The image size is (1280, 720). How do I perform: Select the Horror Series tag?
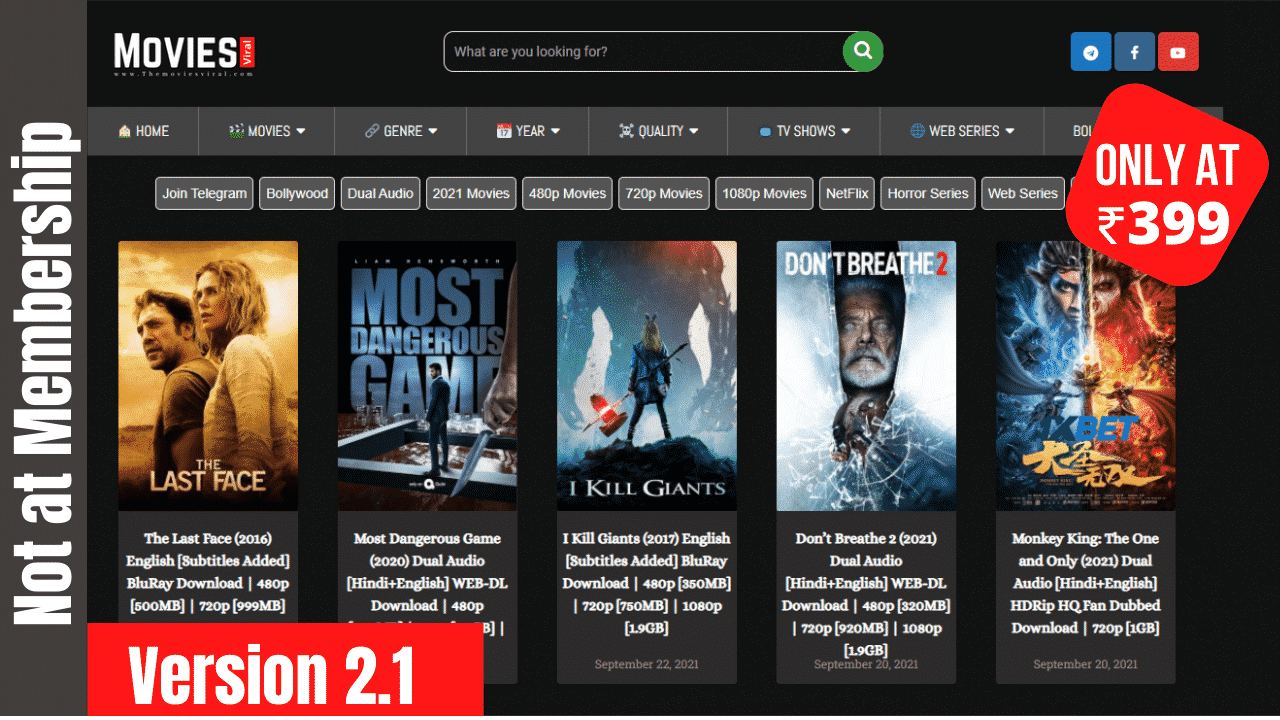(x=927, y=193)
